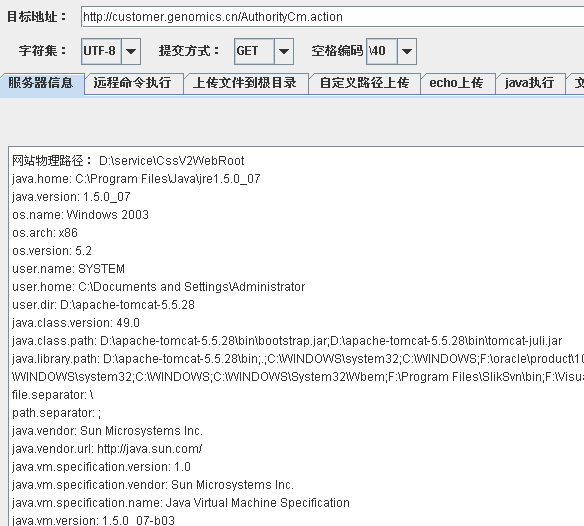The width and height of the screenshot is (584, 526).
Task: Click the target URL address field
Action: coord(332,17)
